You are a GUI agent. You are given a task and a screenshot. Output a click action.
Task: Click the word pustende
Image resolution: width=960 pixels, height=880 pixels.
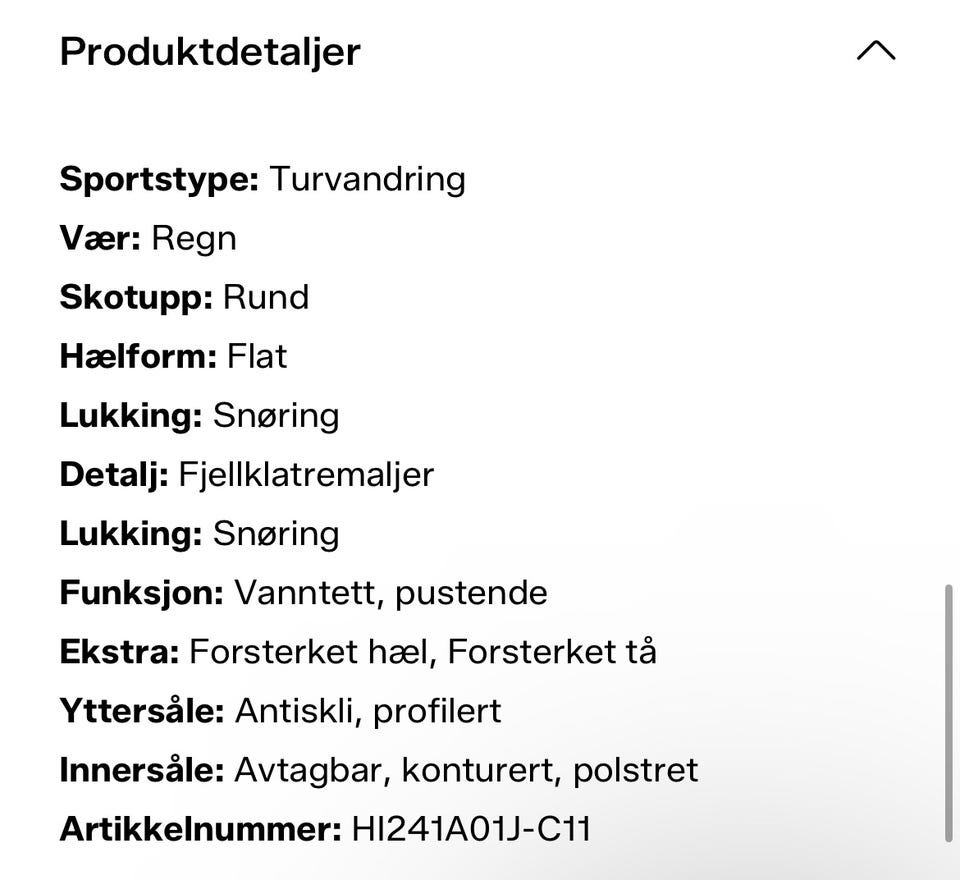pyautogui.click(x=471, y=594)
